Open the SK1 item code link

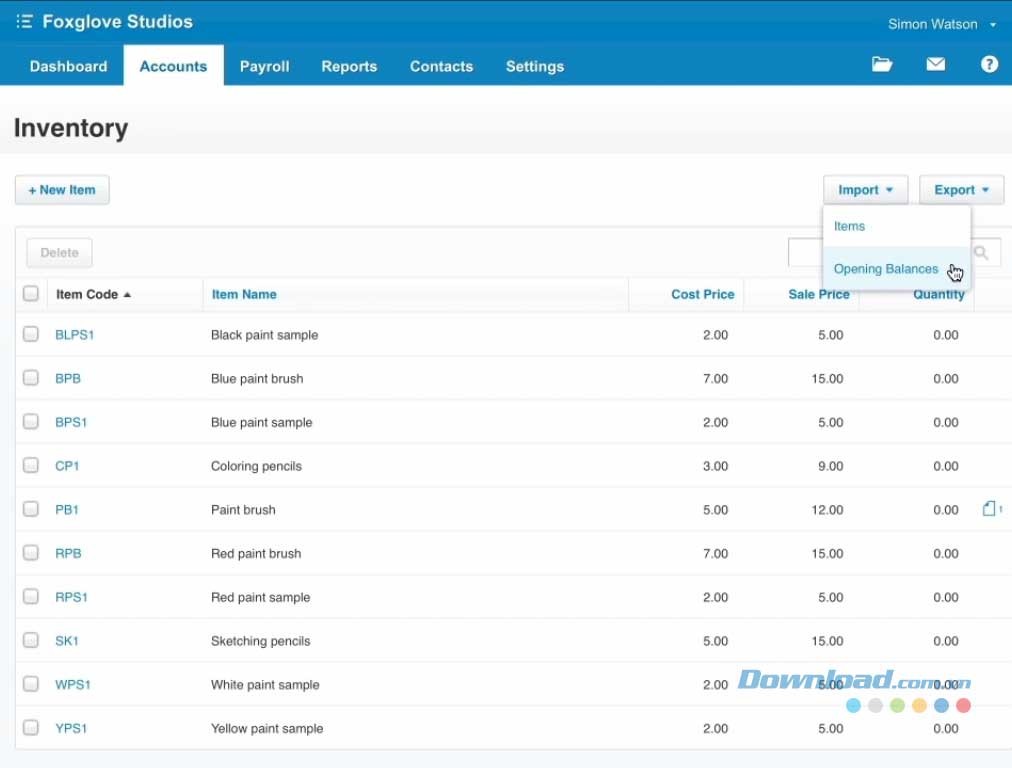click(67, 641)
